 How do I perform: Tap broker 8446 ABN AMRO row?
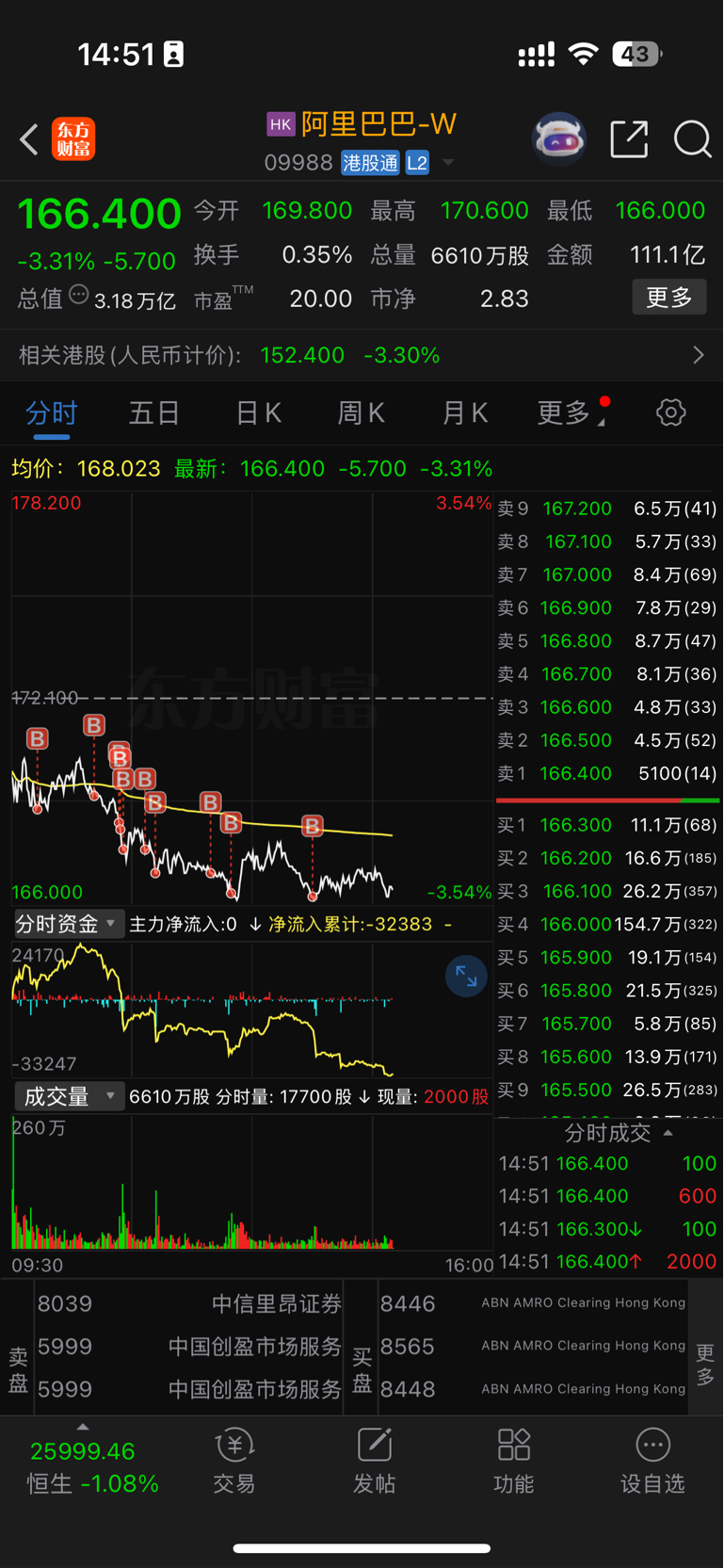click(533, 1303)
